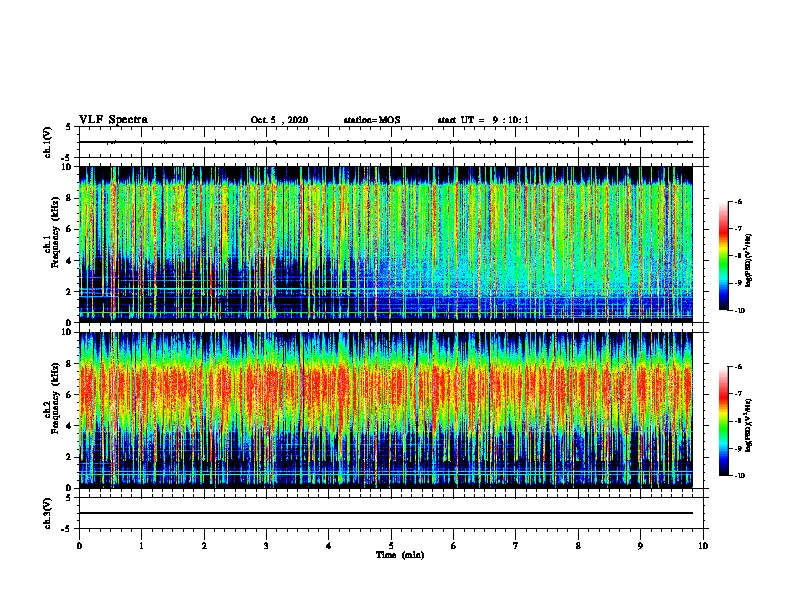Click the time axis tick label '9'
792x612 pixels.
click(x=640, y=546)
